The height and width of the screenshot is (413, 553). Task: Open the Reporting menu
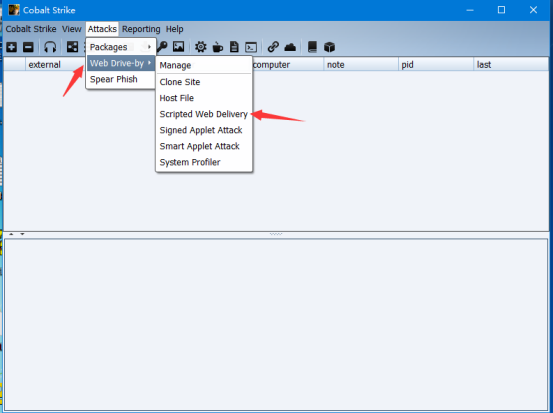[141, 29]
